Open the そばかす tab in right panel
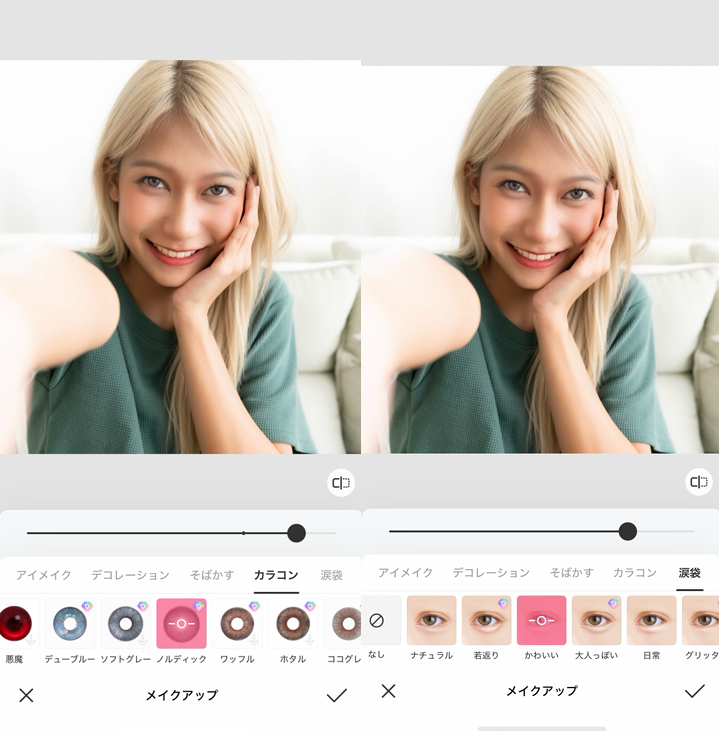This screenshot has width=719, height=731. 572,572
